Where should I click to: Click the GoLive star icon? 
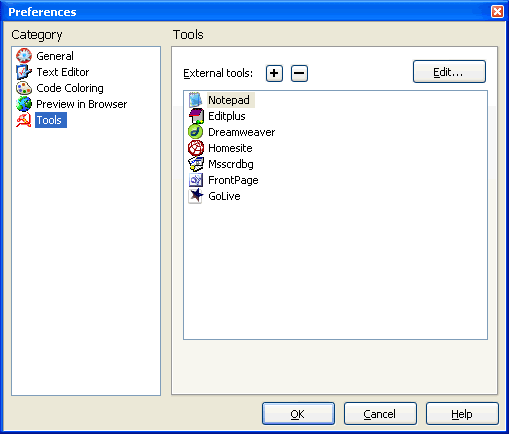click(196, 196)
